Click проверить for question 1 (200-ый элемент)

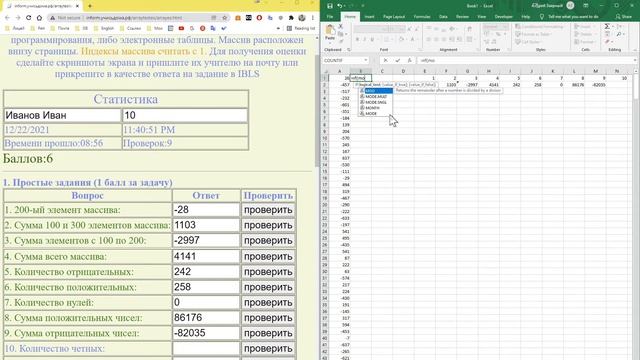[268, 210]
